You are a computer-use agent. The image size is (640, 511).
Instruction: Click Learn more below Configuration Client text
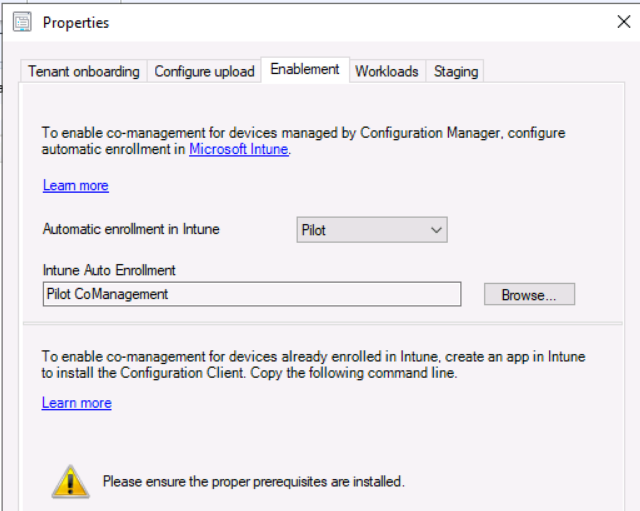[77, 403]
